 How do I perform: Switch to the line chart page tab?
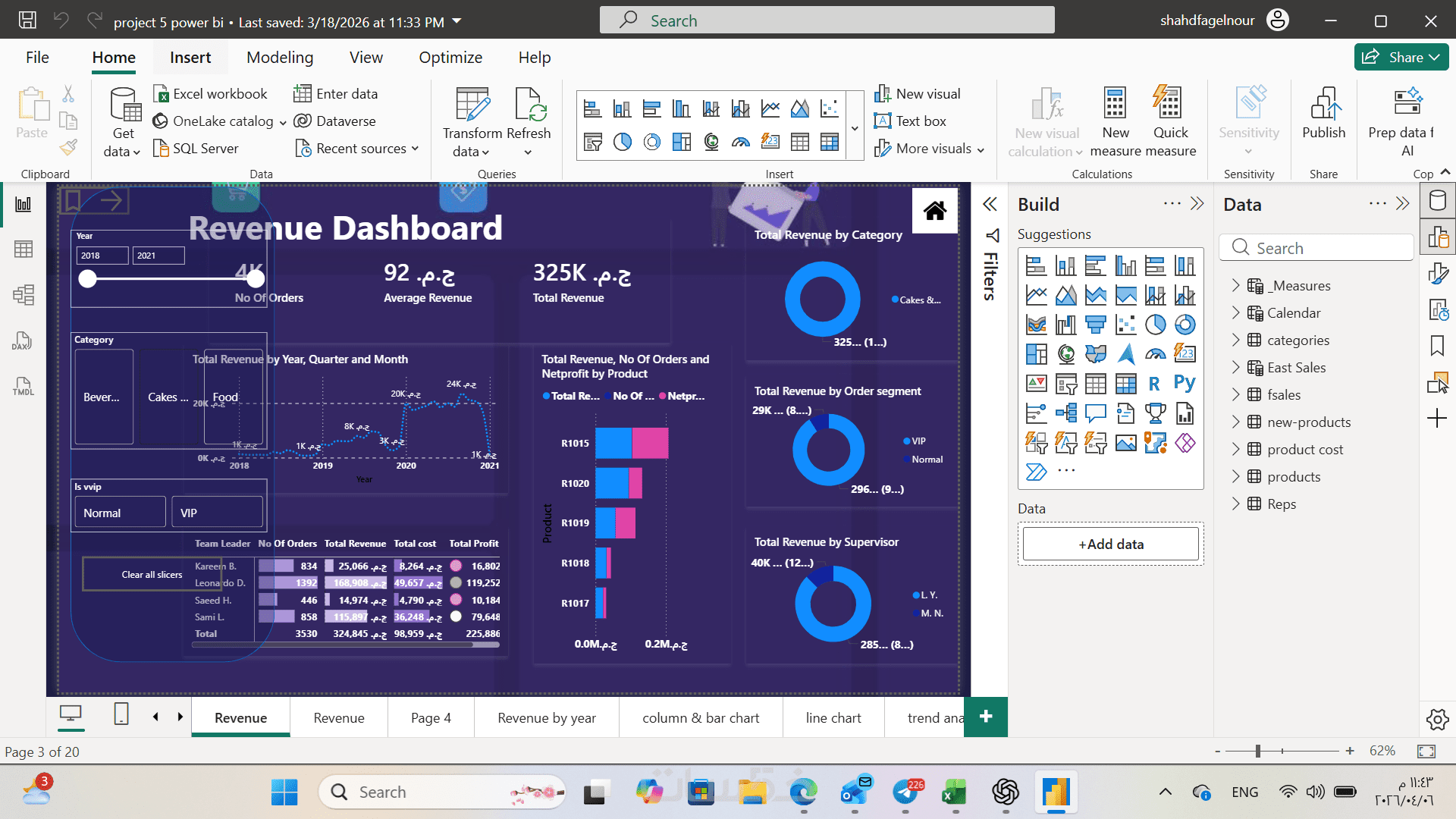click(833, 717)
